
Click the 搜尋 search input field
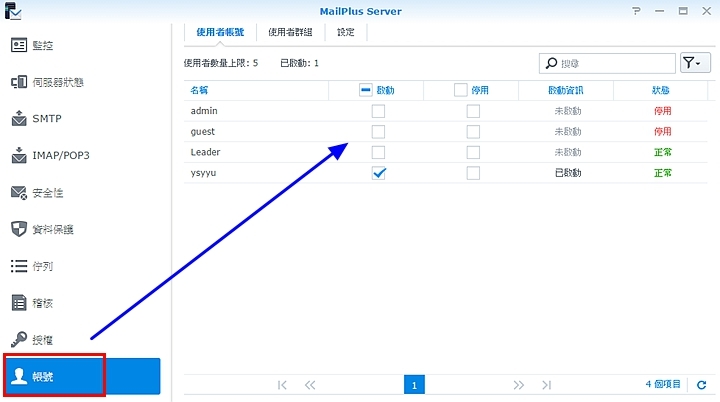point(607,63)
